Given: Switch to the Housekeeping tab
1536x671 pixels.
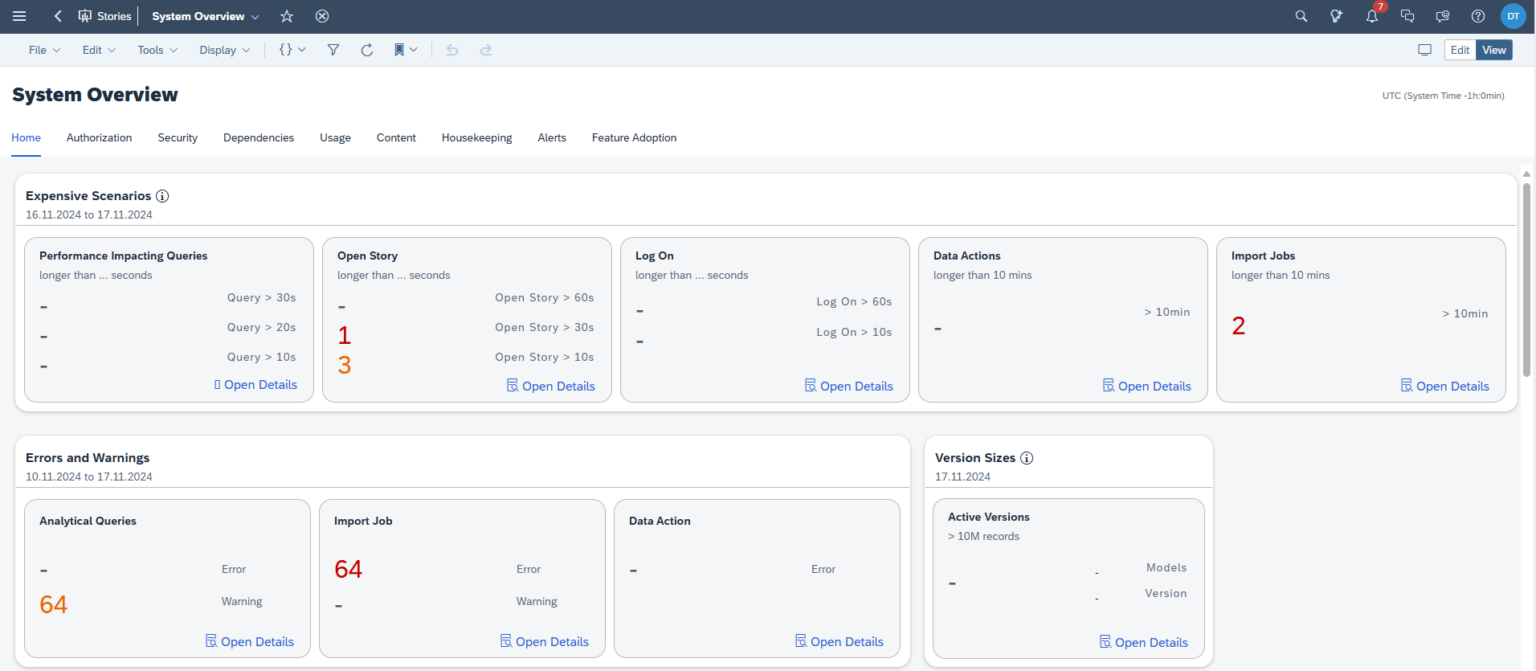Looking at the screenshot, I should coord(477,137).
